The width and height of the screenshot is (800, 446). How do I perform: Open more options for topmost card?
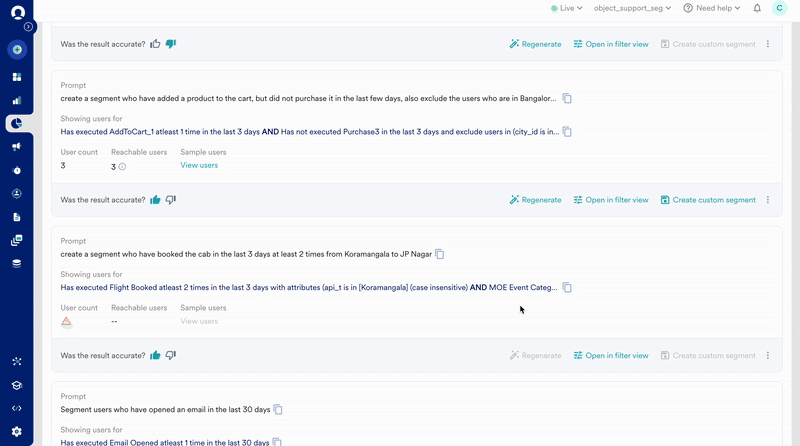pyautogui.click(x=768, y=44)
